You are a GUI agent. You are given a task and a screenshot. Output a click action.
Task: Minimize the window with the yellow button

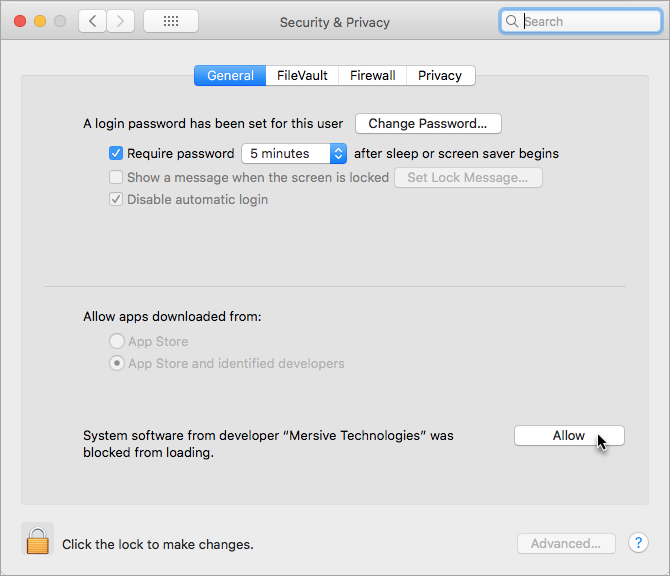pos(40,21)
